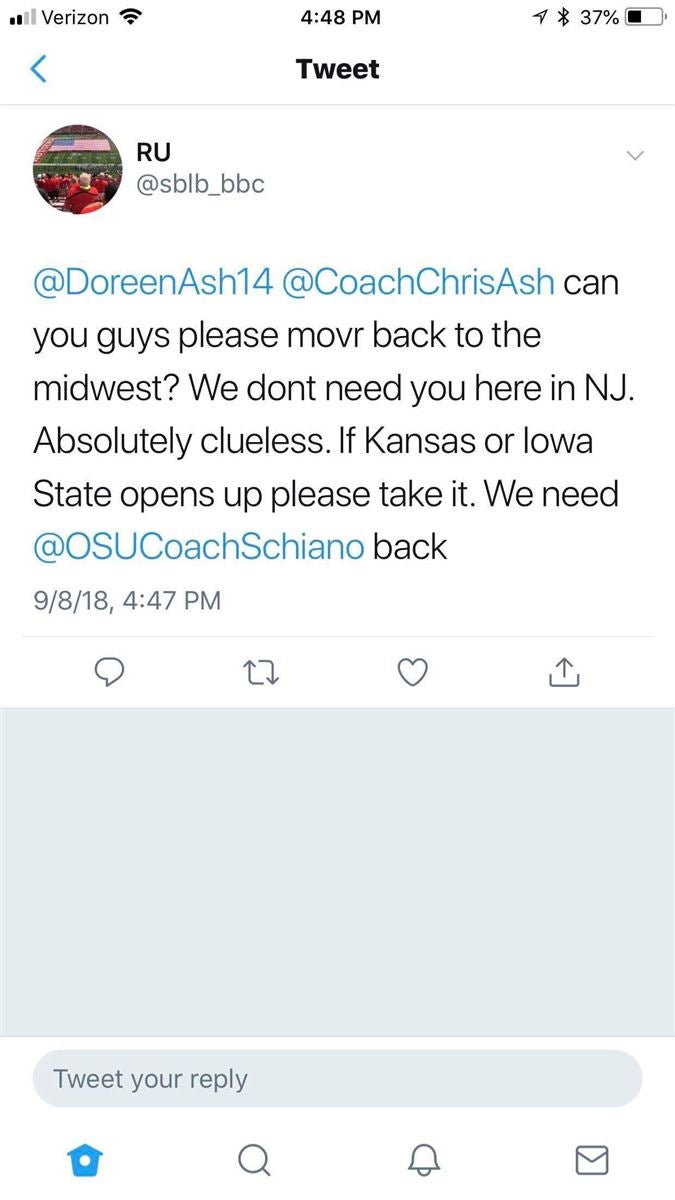
Task: Open the Notifications bell tab
Action: click(x=424, y=1159)
